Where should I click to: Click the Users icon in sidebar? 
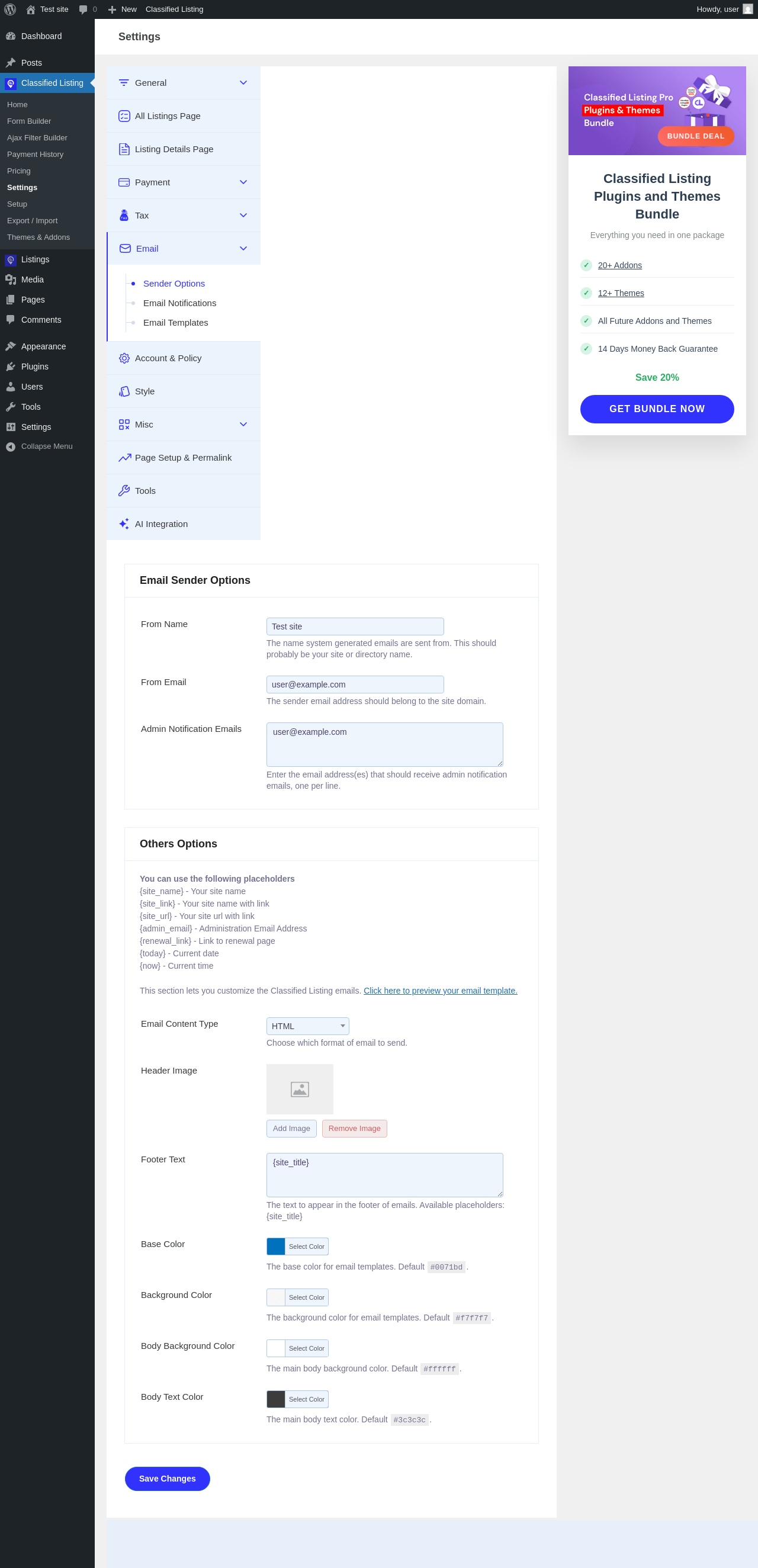coord(10,387)
